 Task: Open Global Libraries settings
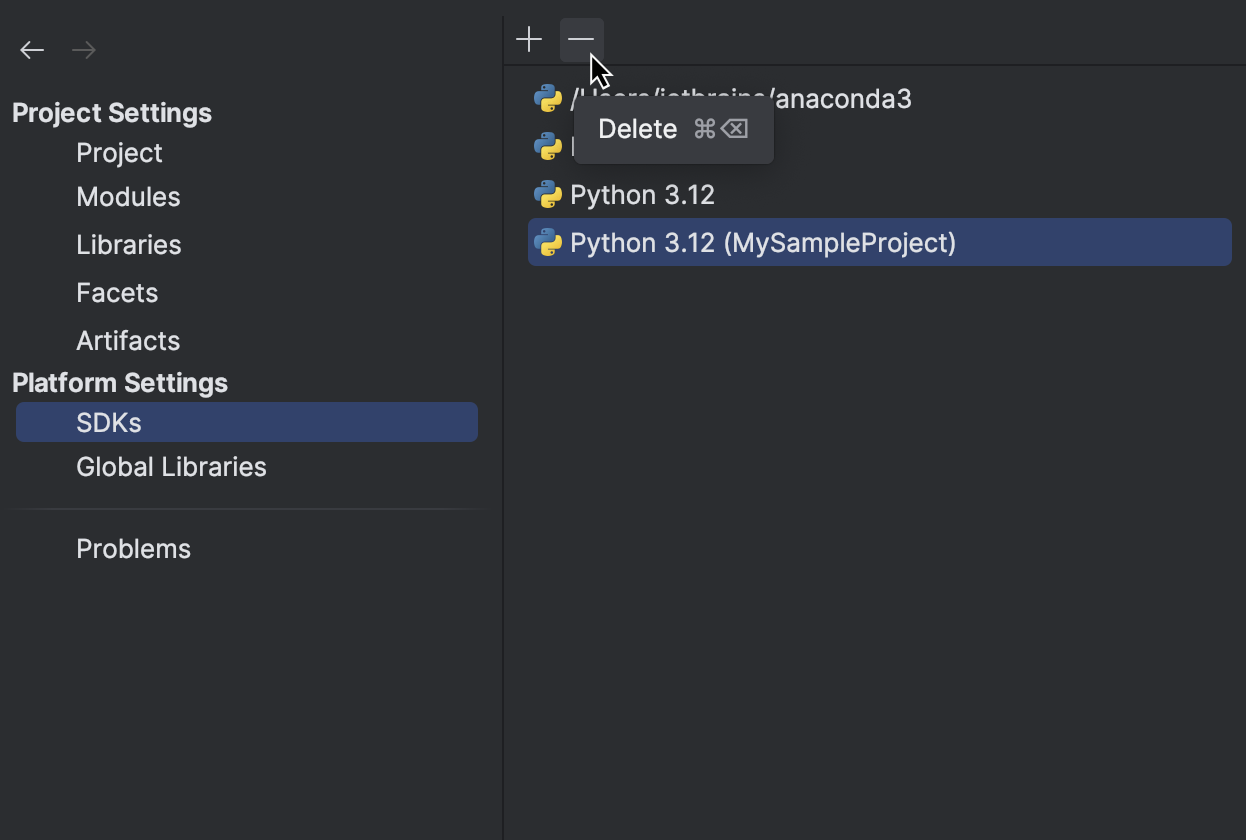point(171,466)
